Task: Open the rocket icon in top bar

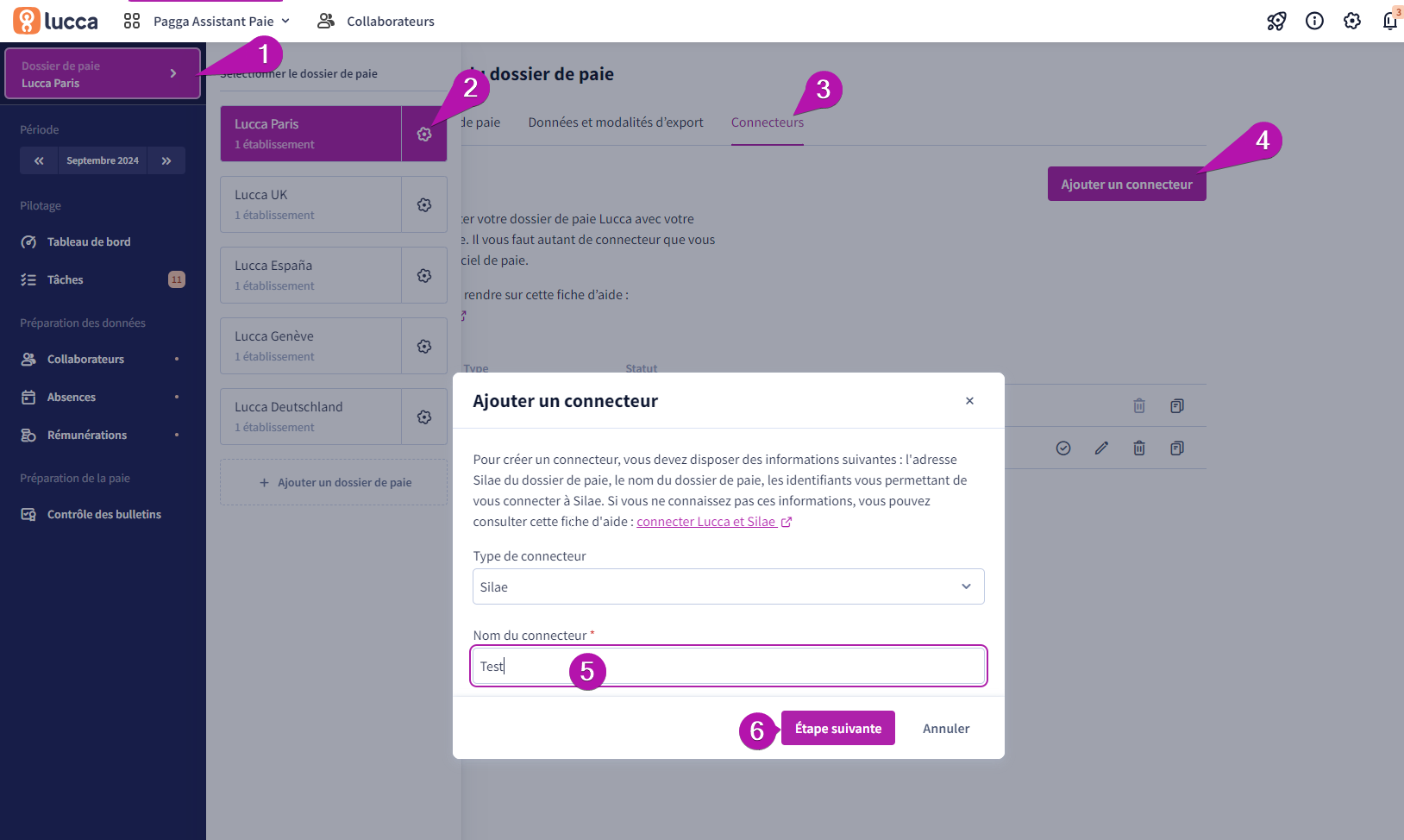Action: click(1276, 21)
